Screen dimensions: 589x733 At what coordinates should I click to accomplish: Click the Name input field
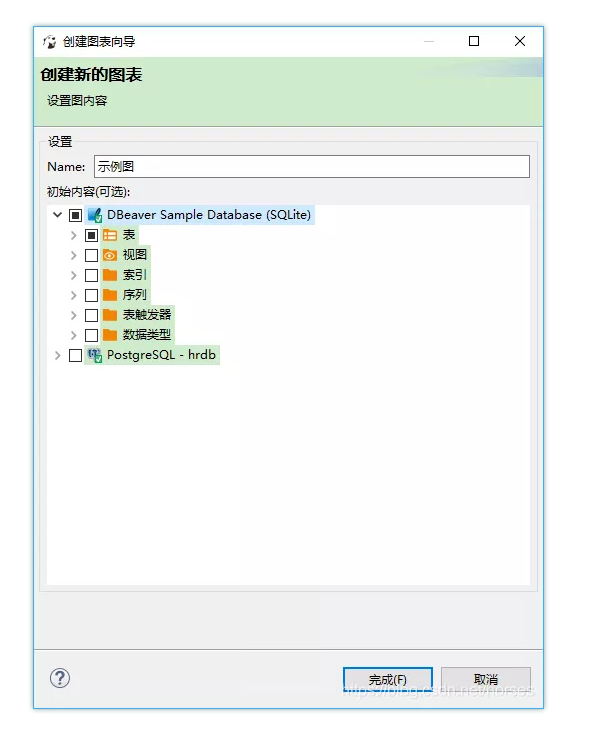coord(312,166)
